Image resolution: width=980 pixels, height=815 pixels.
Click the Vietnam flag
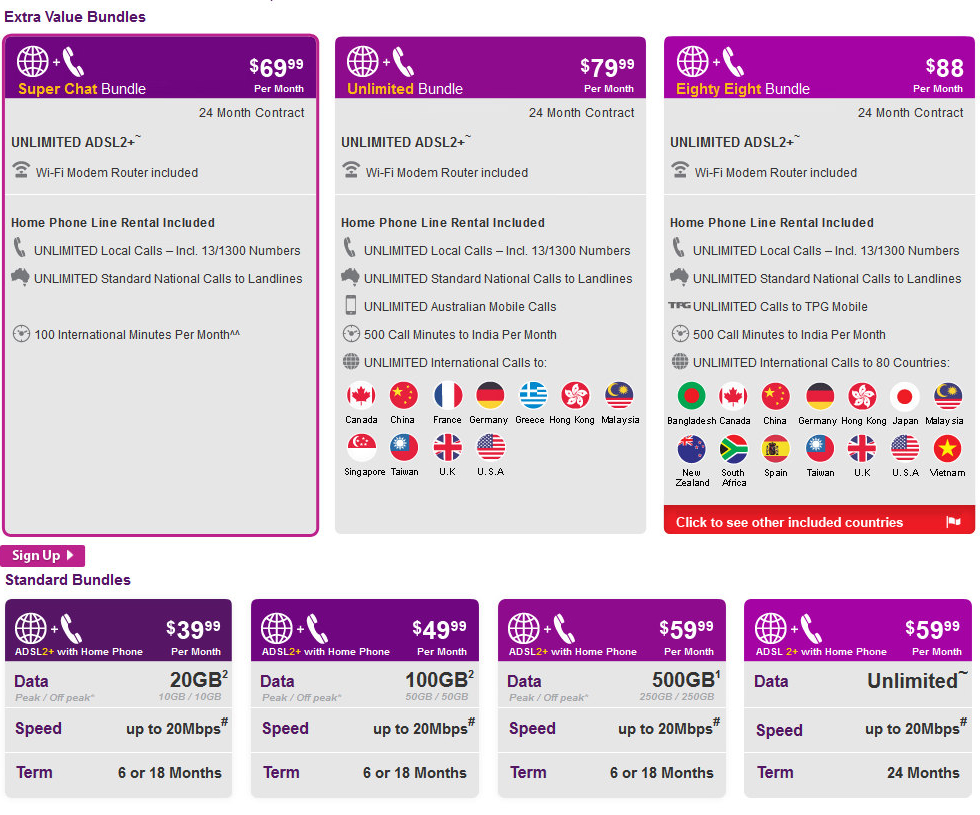pyautogui.click(x=947, y=449)
